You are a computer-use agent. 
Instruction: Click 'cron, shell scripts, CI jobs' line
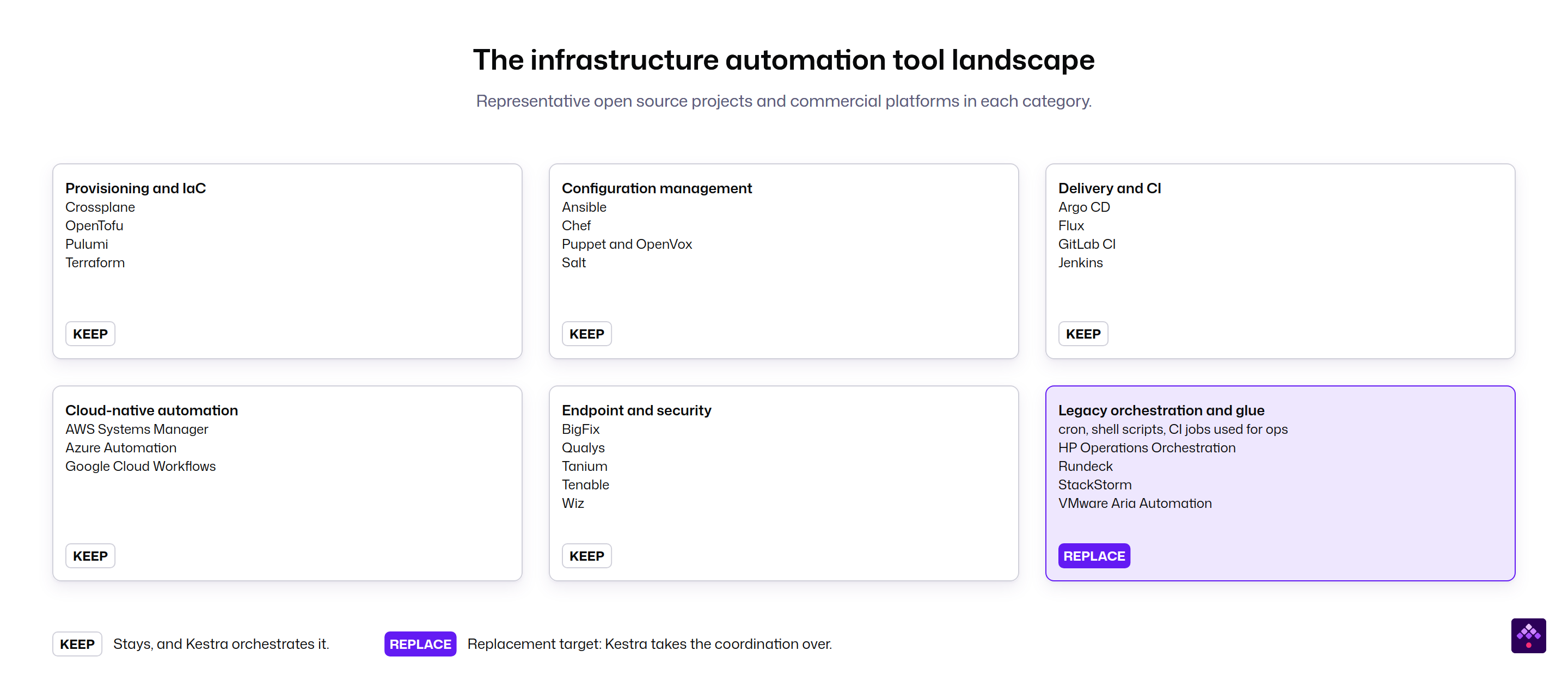pyautogui.click(x=1173, y=429)
